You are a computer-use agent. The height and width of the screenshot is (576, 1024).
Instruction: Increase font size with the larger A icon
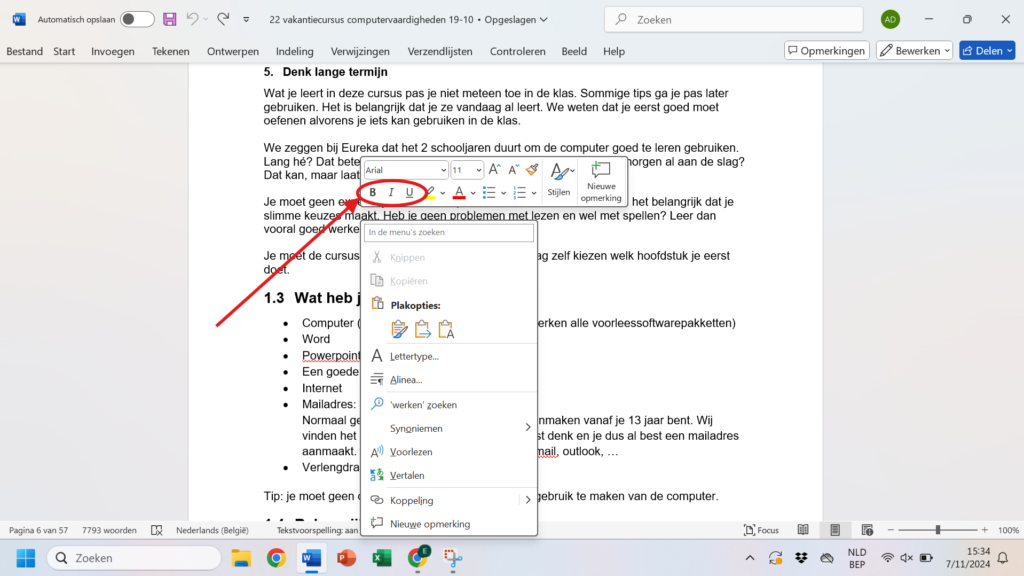pyautogui.click(x=495, y=170)
